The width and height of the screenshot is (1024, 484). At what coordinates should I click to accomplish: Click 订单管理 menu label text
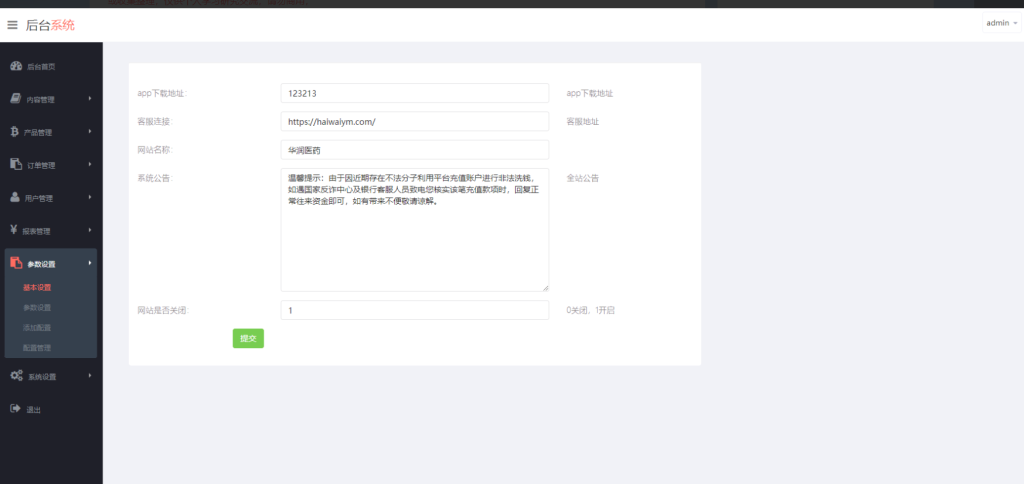pos(41,165)
